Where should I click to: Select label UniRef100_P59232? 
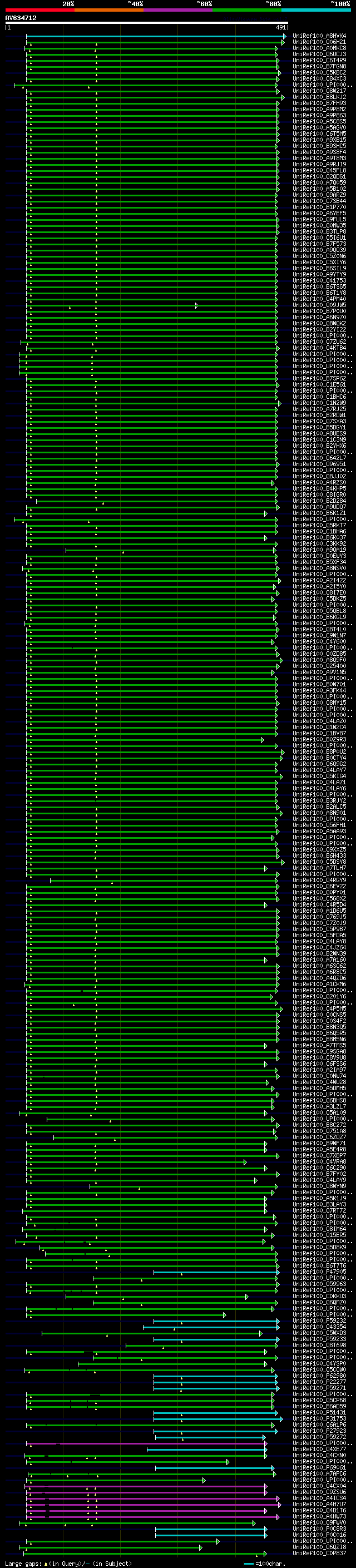(319, 1320)
